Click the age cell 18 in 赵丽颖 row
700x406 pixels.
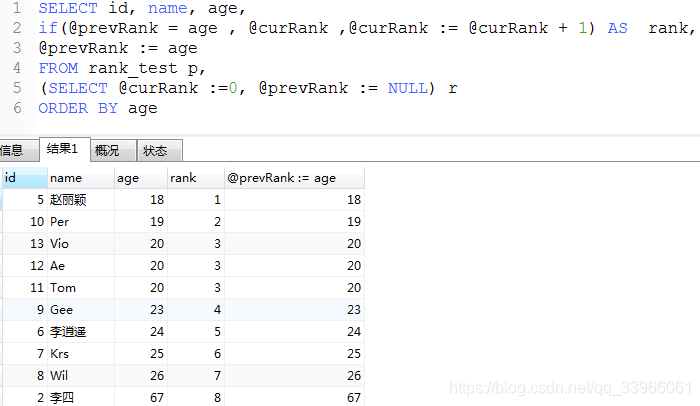pyautogui.click(x=141, y=200)
